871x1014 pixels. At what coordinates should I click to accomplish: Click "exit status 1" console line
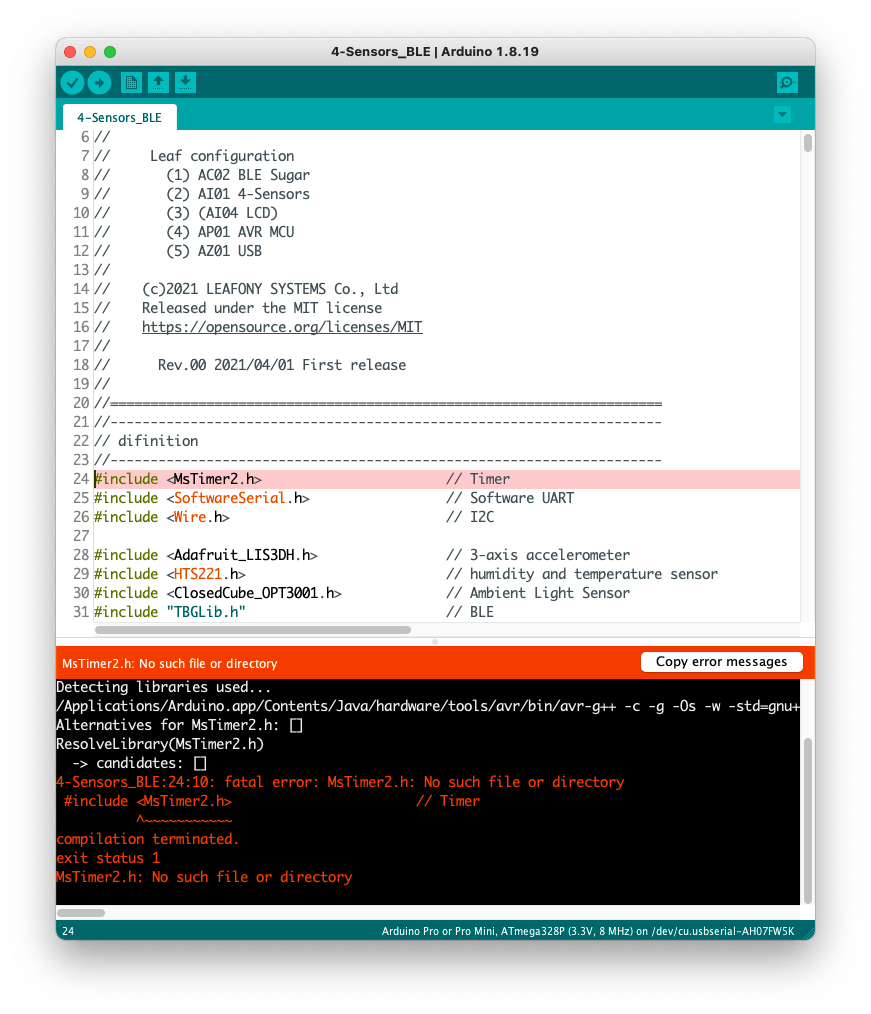pos(108,858)
